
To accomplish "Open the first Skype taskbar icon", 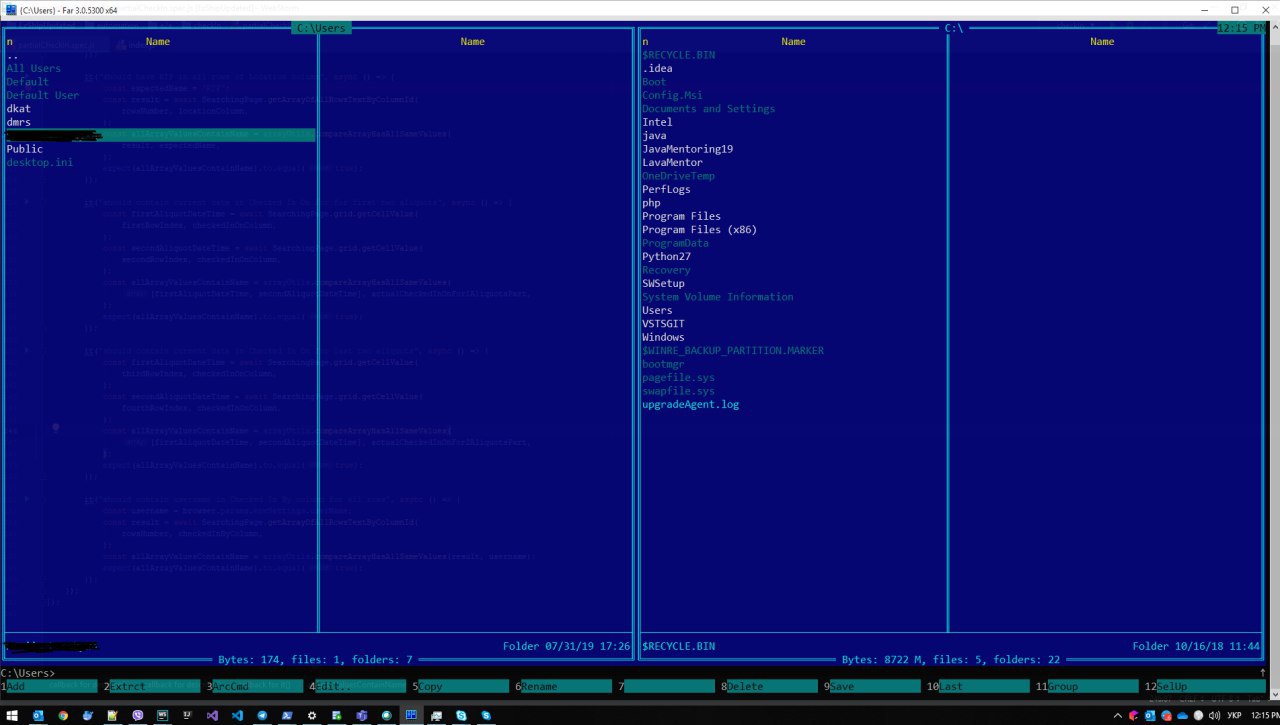I will click(x=461, y=716).
